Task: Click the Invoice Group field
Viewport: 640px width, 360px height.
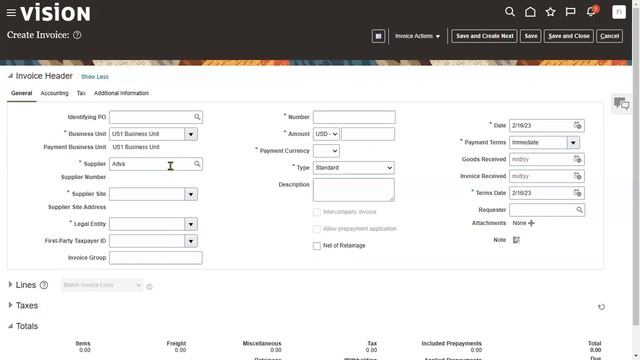Action: [x=156, y=258]
